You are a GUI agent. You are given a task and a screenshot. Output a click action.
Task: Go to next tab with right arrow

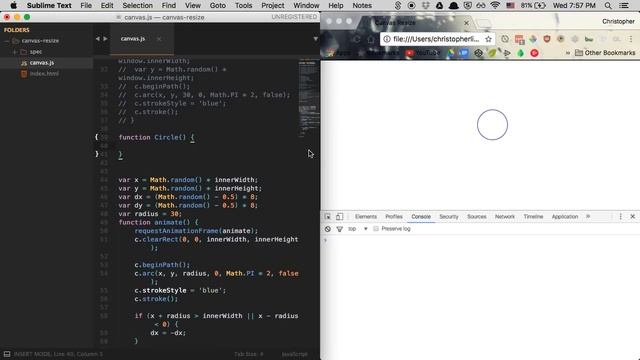[x=105, y=39]
